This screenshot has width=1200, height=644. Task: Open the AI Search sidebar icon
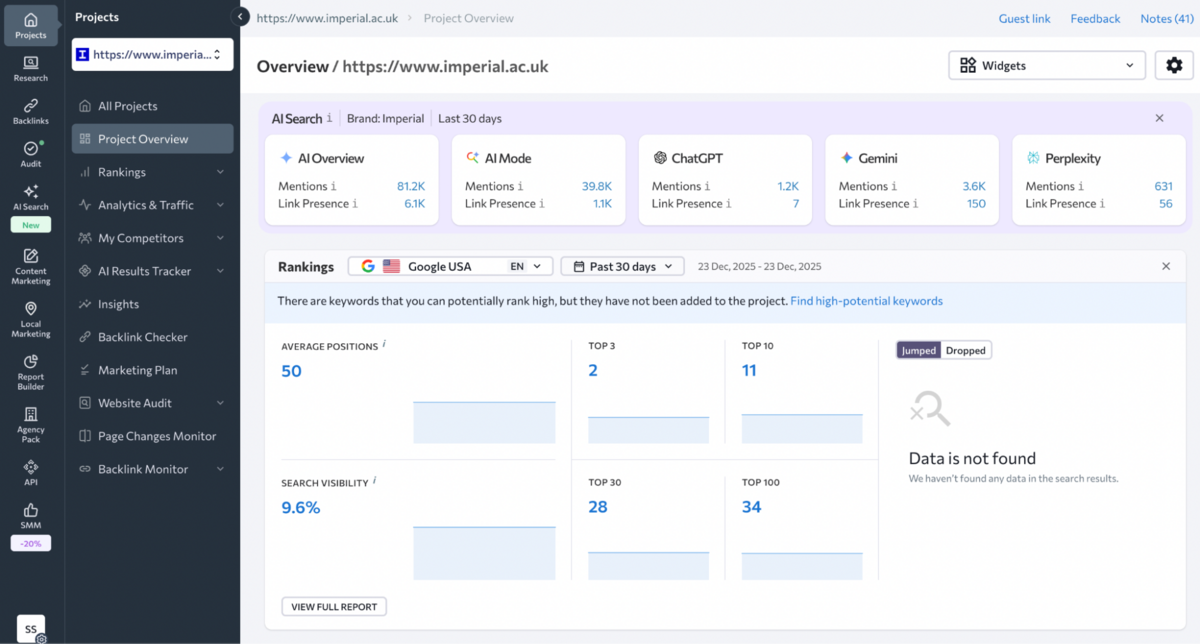click(31, 197)
